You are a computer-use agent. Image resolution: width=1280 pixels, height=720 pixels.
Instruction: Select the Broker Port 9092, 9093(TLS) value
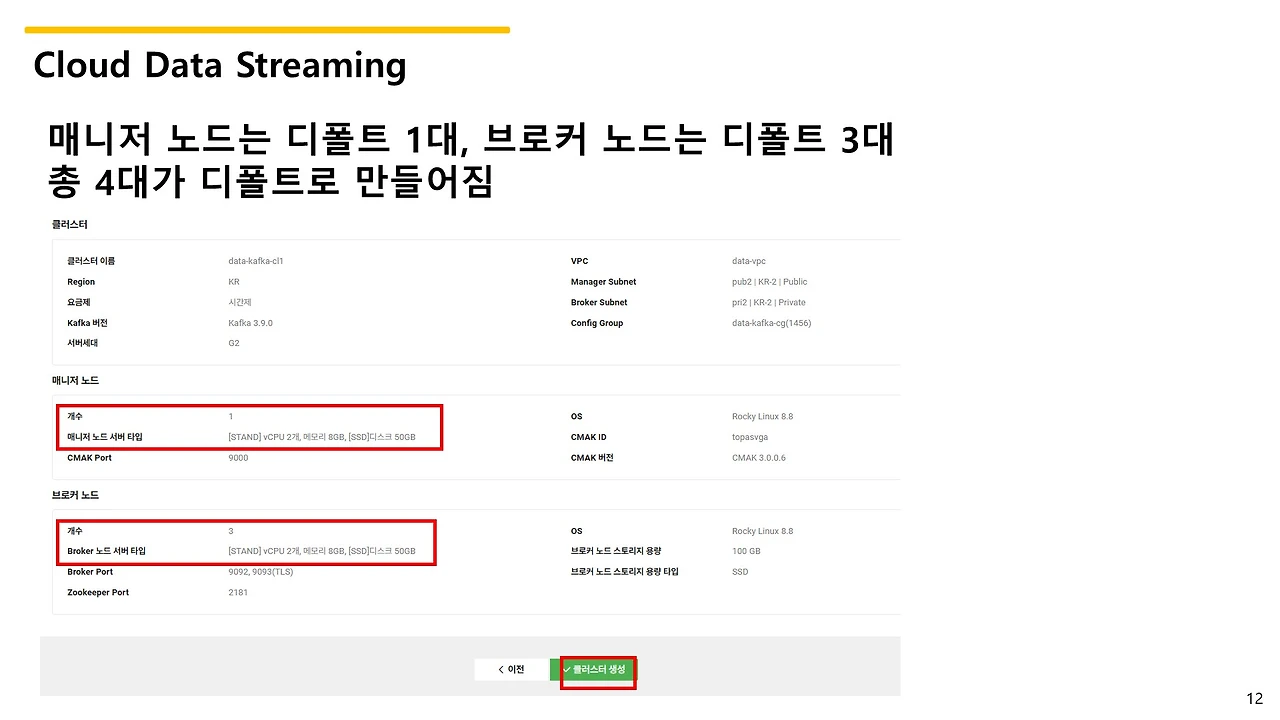[x=258, y=571]
